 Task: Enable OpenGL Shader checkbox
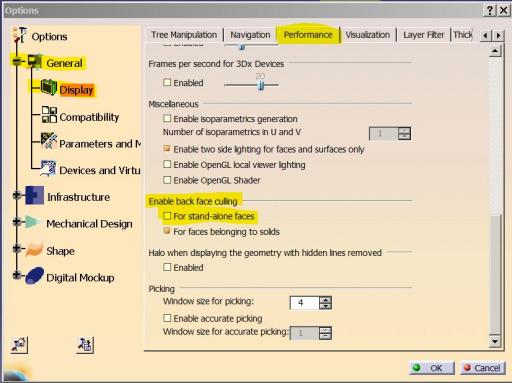click(x=167, y=180)
